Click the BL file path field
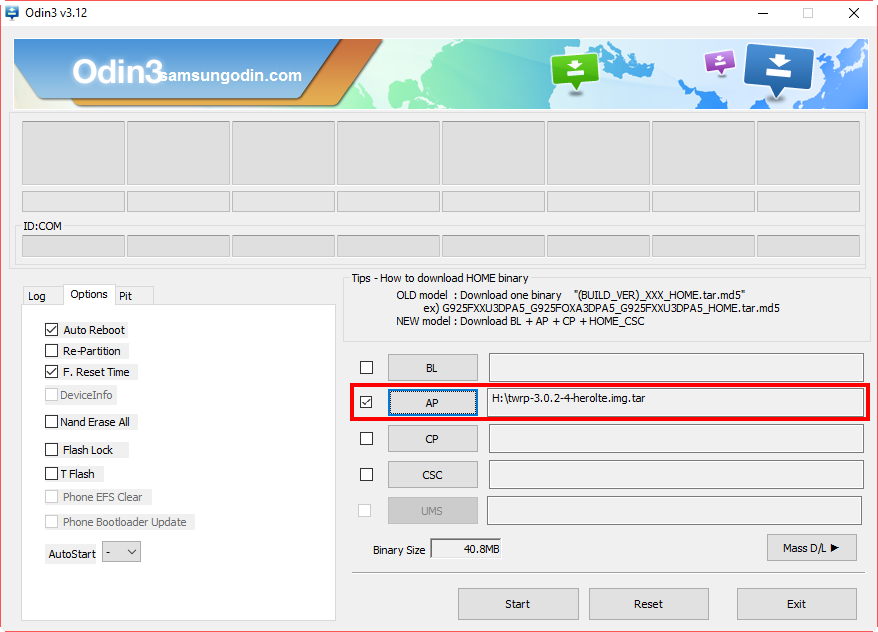The image size is (878, 632). coord(676,368)
